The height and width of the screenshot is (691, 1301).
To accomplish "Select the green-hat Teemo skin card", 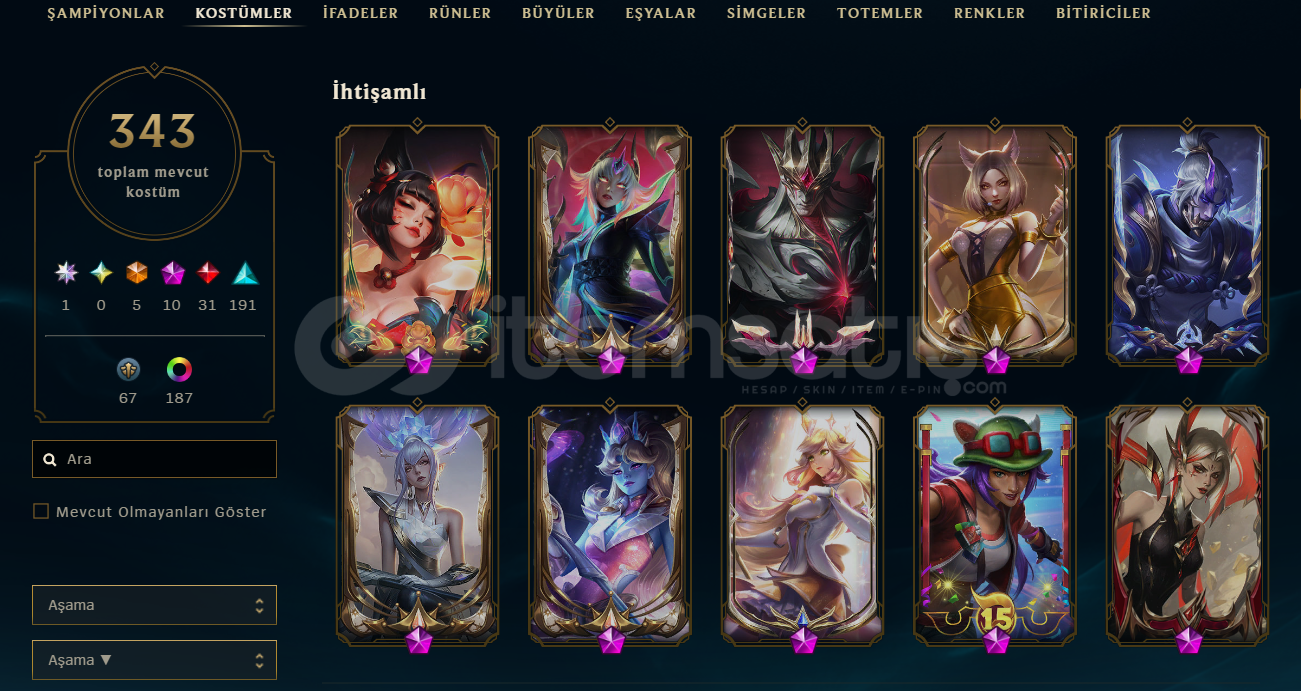I will pyautogui.click(x=995, y=524).
